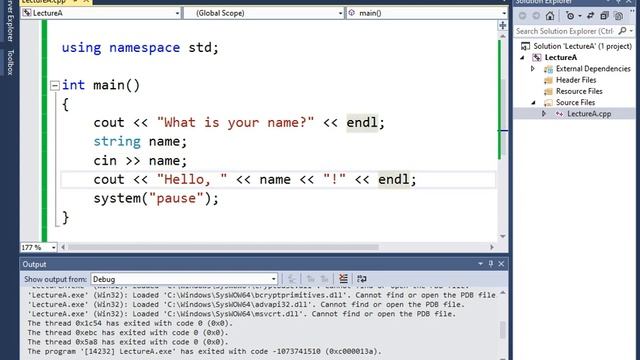Viewport: 640px width, 360px height.
Task: Select Resource Files in Solution Explorer
Action: 579,91
